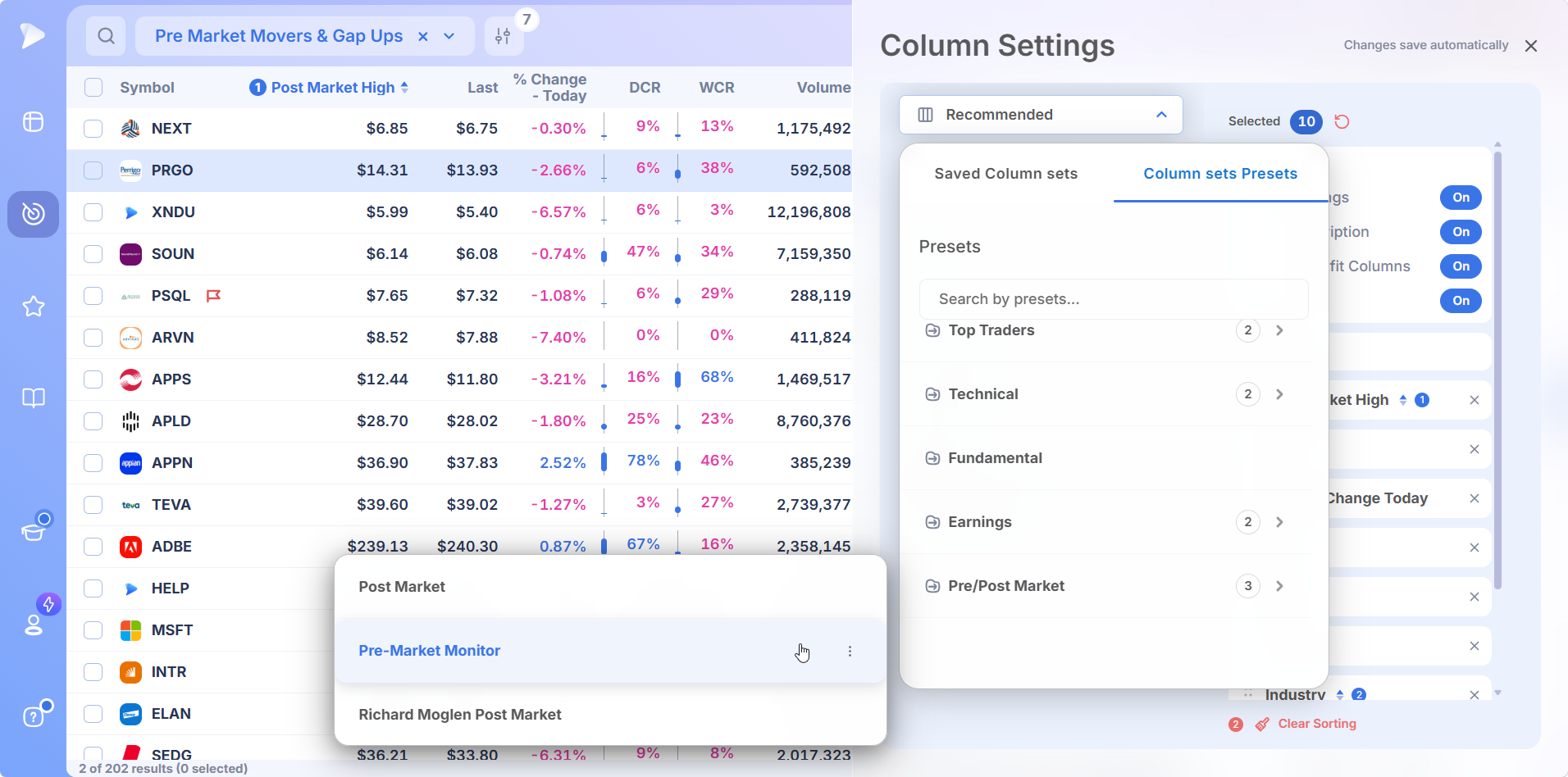Clear the Pre Market Movers screener selection
Viewport: 1568px width, 777px height.
coord(423,36)
